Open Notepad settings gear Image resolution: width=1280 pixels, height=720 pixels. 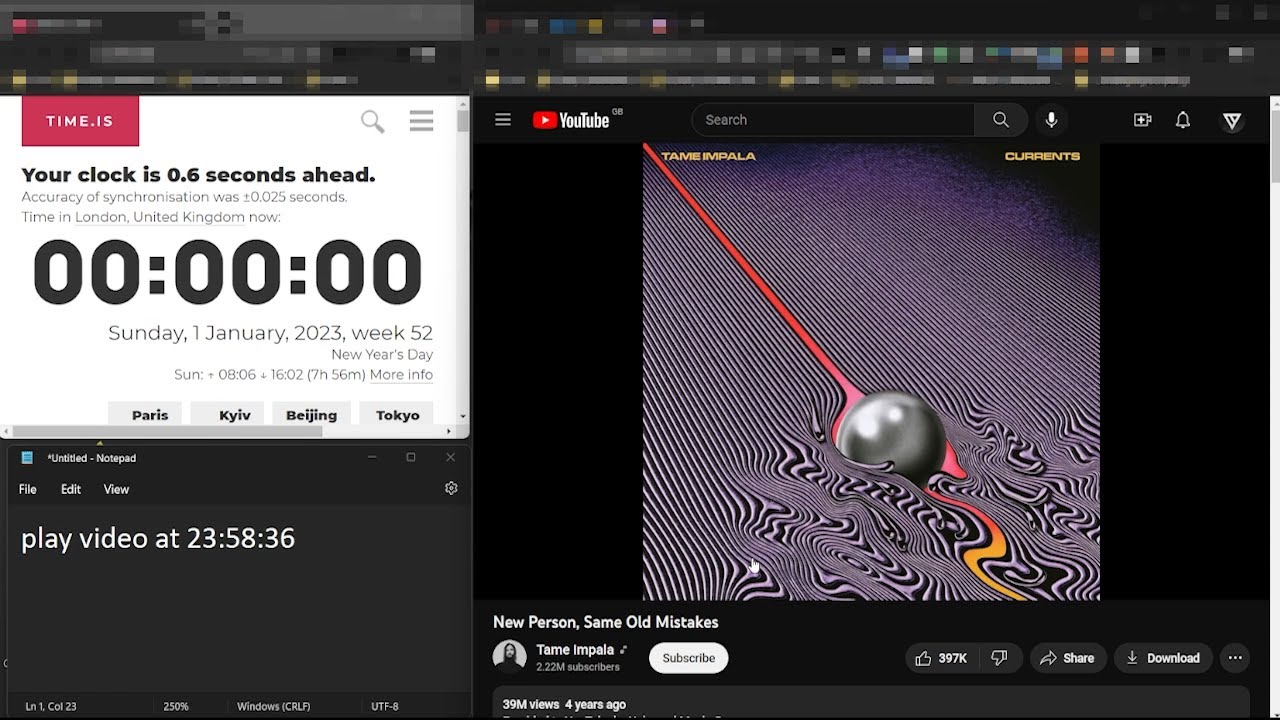451,488
